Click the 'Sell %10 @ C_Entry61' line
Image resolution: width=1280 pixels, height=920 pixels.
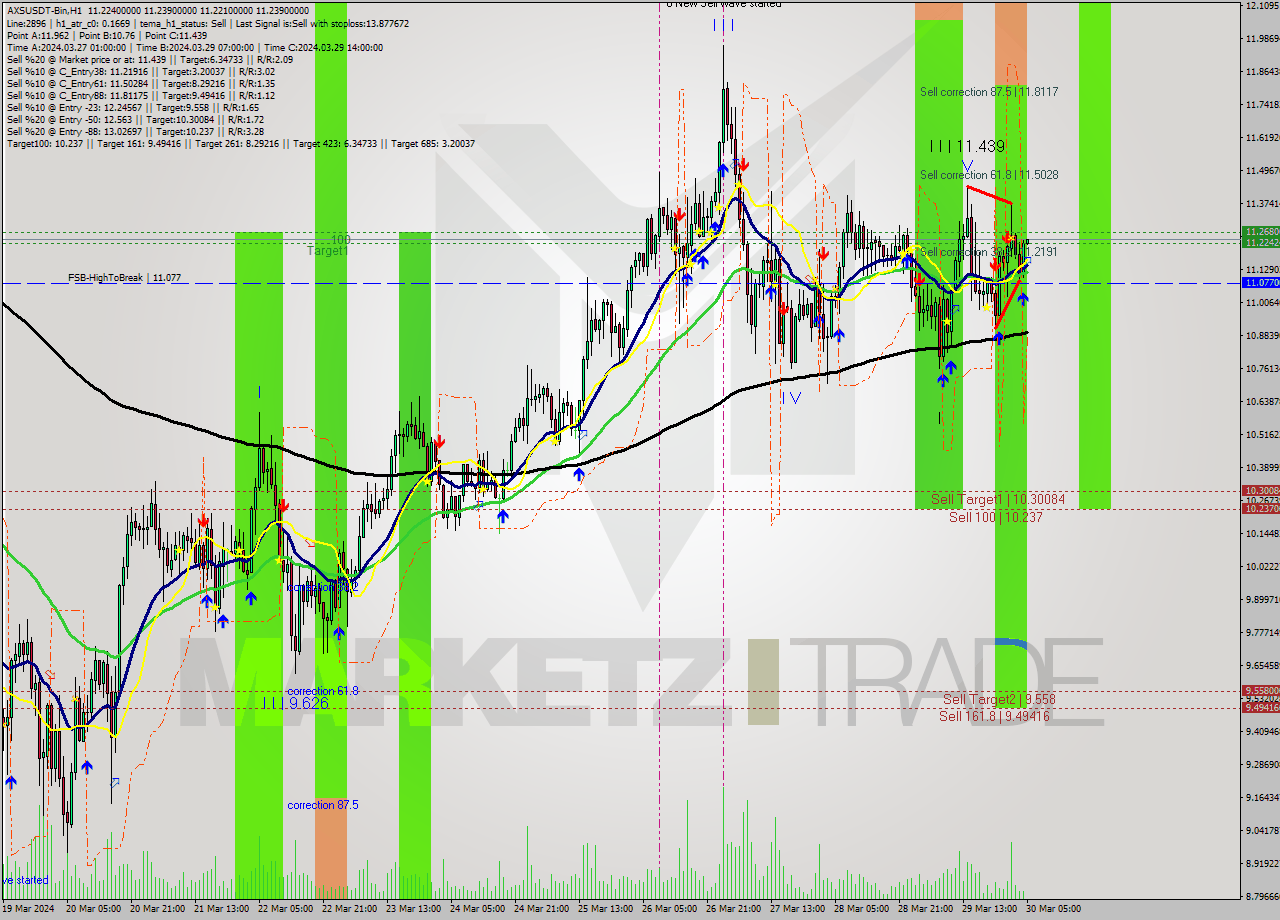(x=141, y=84)
